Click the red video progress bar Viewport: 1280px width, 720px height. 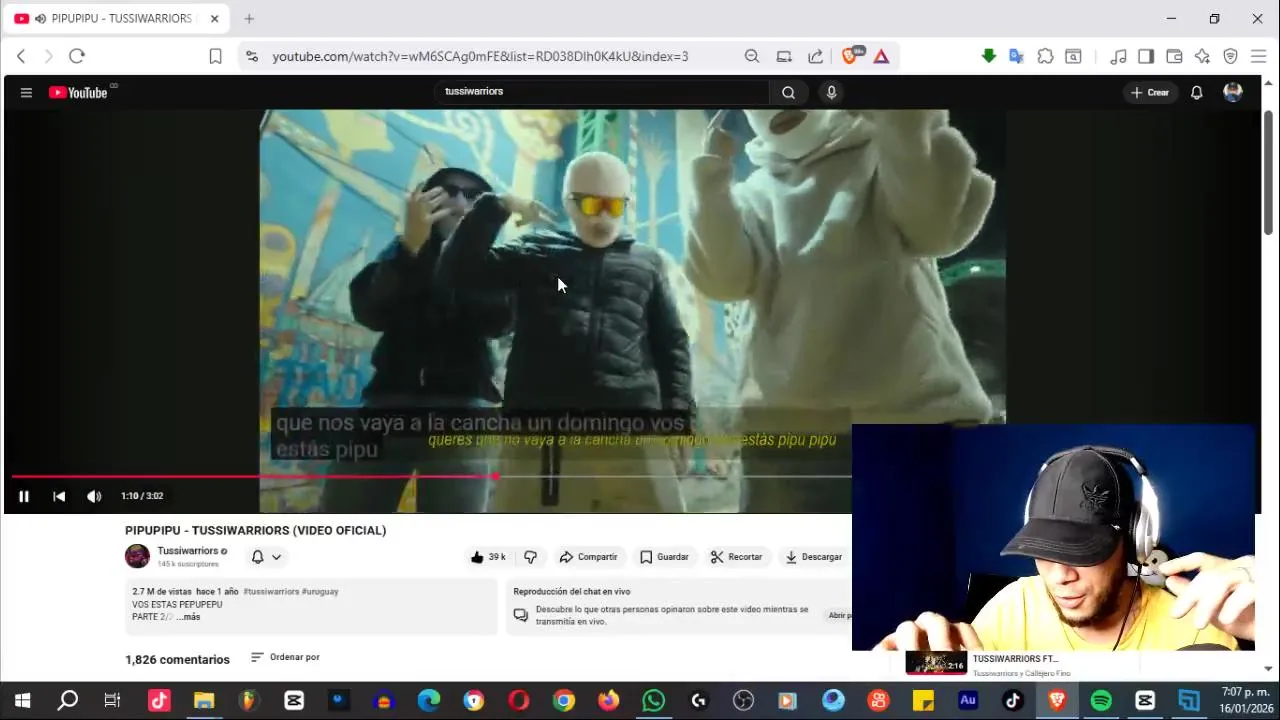(x=254, y=476)
